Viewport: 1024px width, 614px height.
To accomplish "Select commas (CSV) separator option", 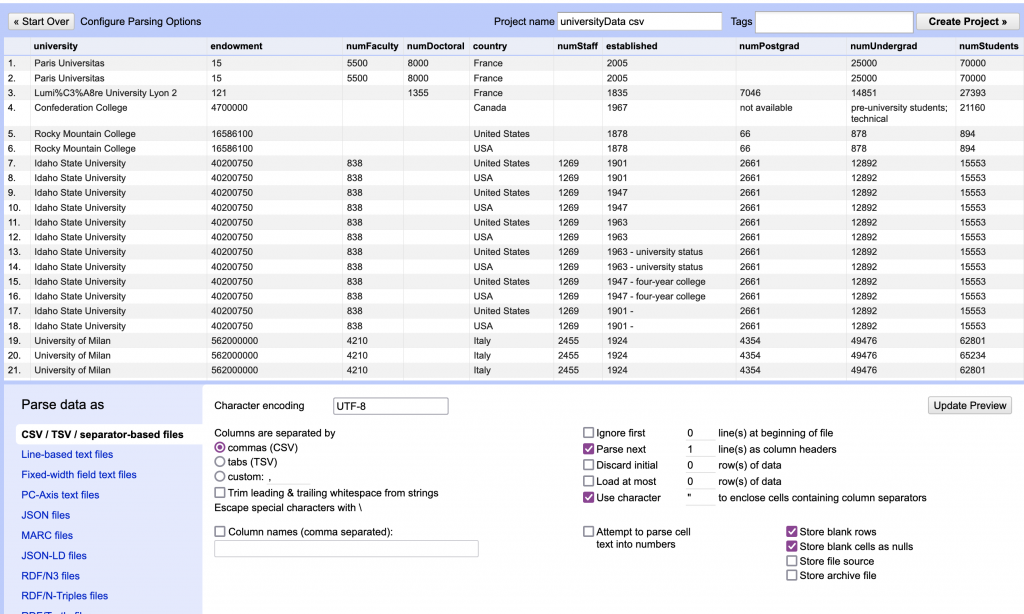I will click(220, 447).
